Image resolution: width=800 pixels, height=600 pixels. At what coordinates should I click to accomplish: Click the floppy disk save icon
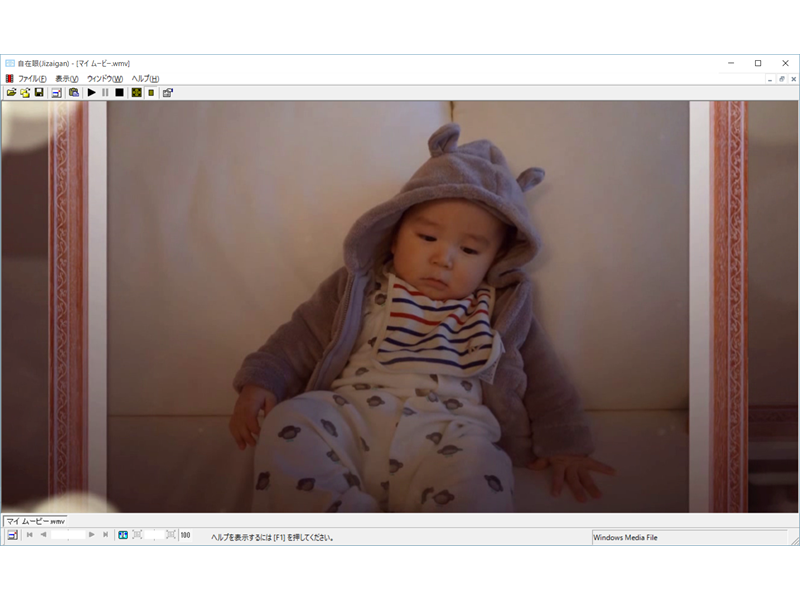[39, 92]
